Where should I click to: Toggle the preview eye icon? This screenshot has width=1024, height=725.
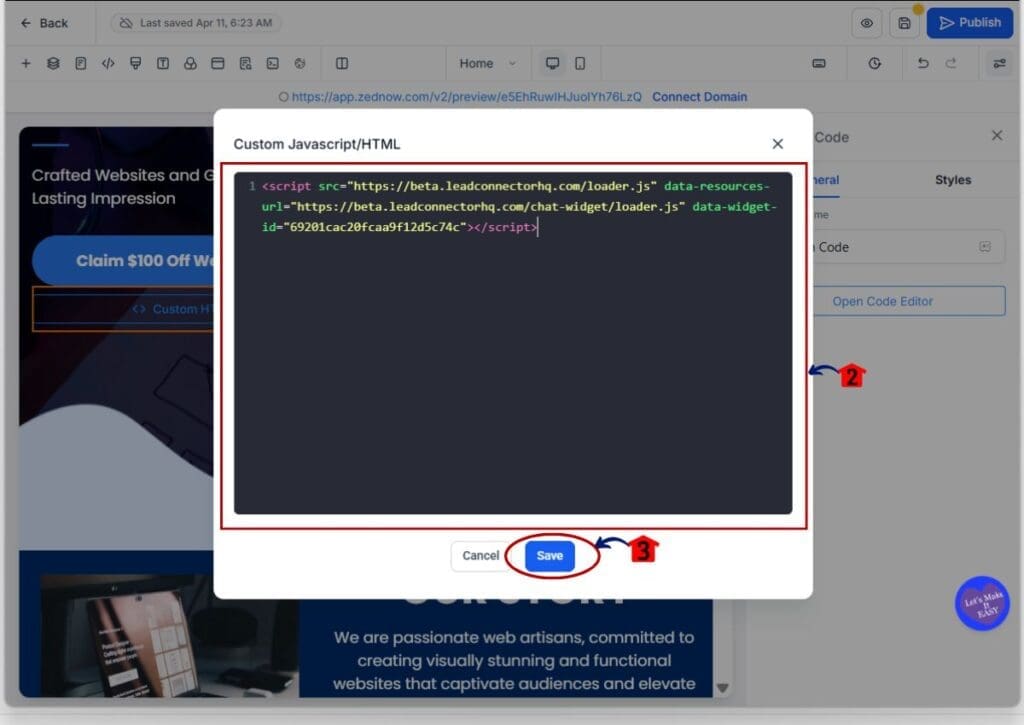pos(867,23)
